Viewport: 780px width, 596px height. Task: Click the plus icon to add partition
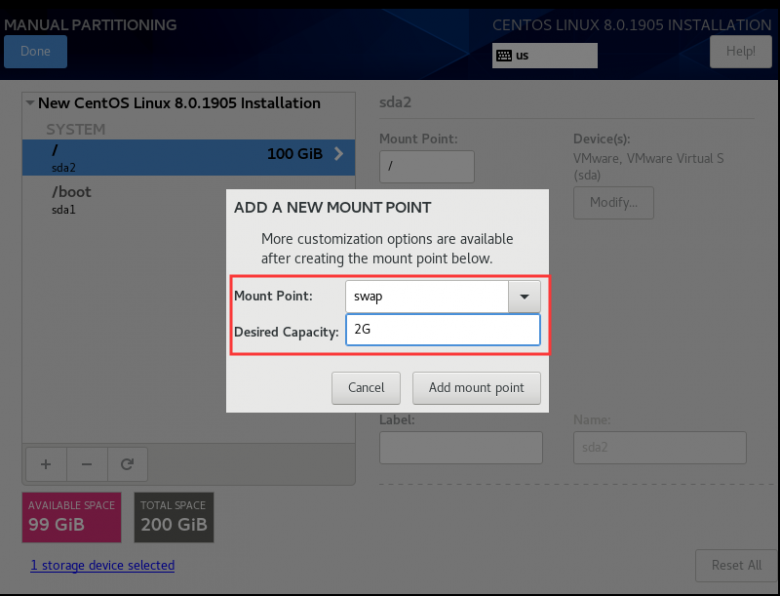click(45, 464)
